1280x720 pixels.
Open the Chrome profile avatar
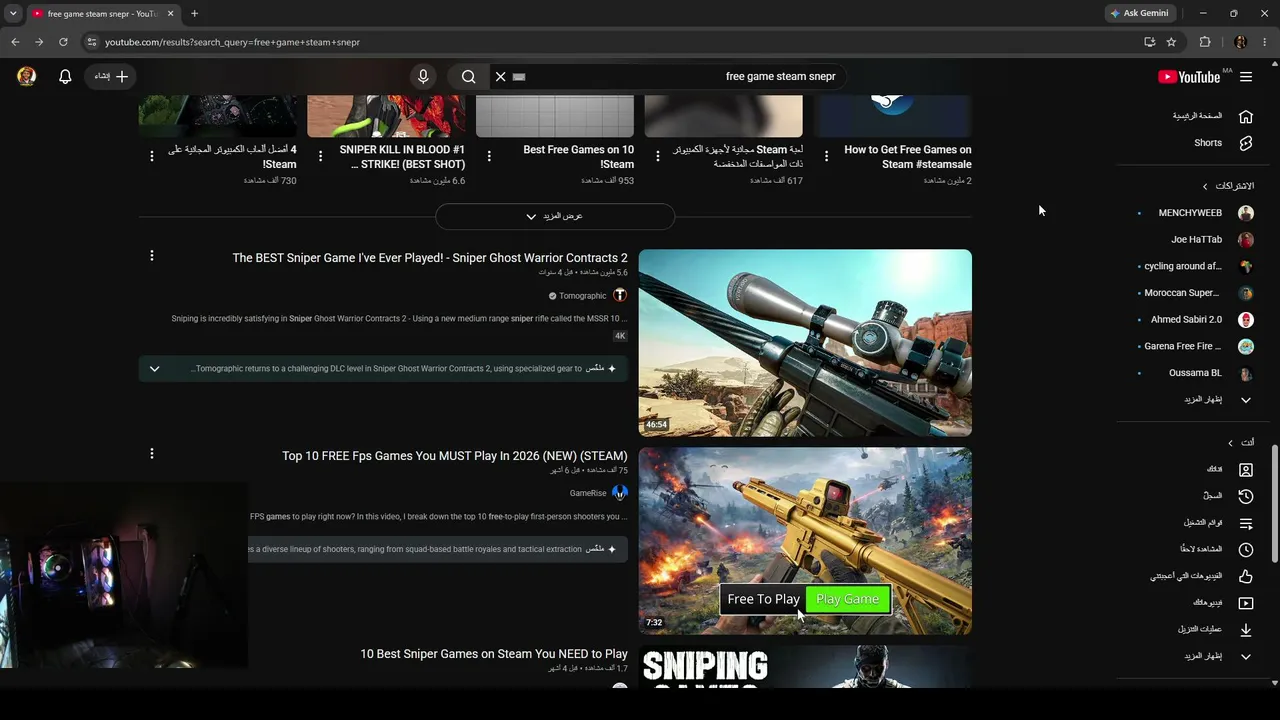point(1241,42)
